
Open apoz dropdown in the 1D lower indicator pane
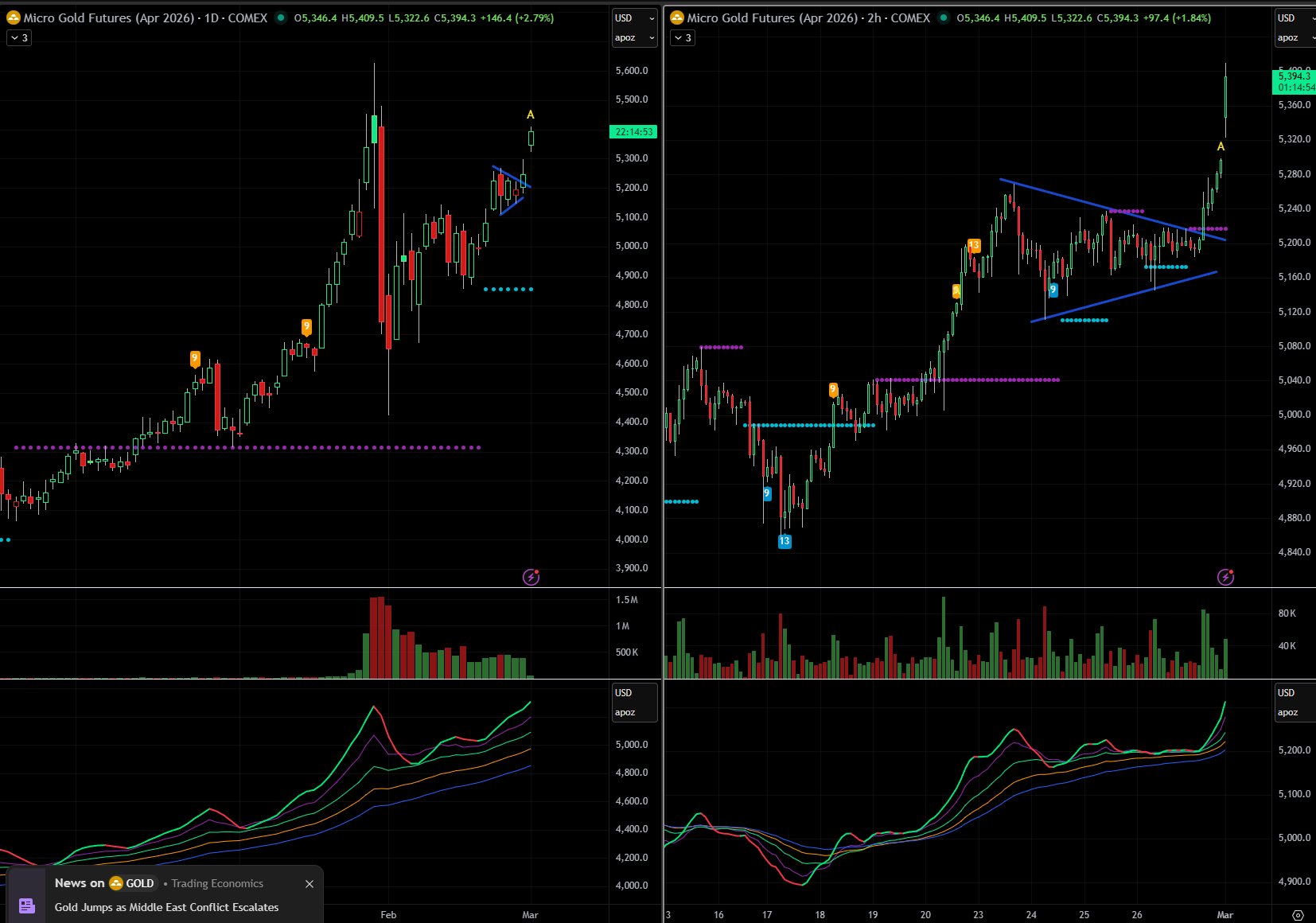[x=634, y=713]
